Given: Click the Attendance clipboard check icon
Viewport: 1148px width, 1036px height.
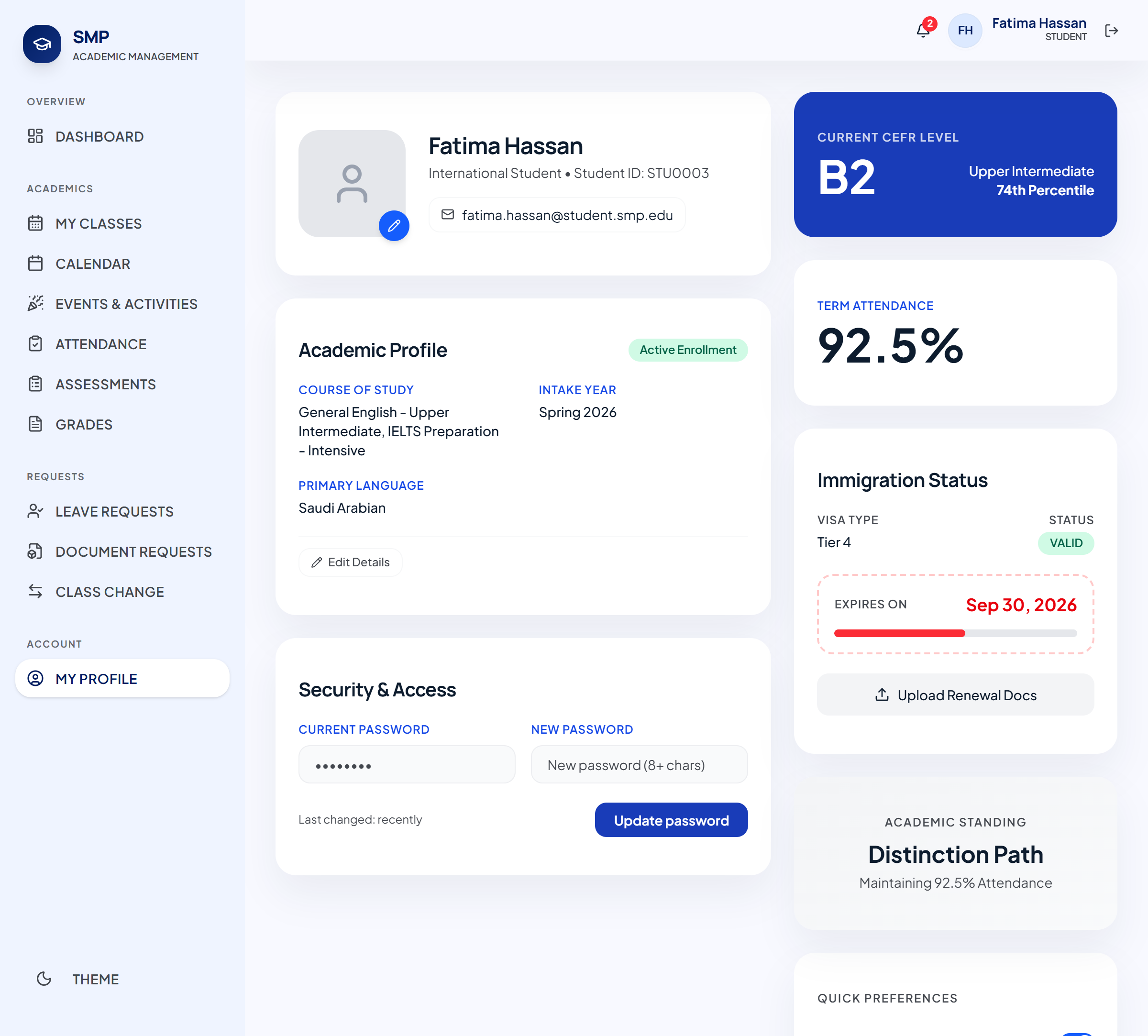Looking at the screenshot, I should tap(35, 344).
